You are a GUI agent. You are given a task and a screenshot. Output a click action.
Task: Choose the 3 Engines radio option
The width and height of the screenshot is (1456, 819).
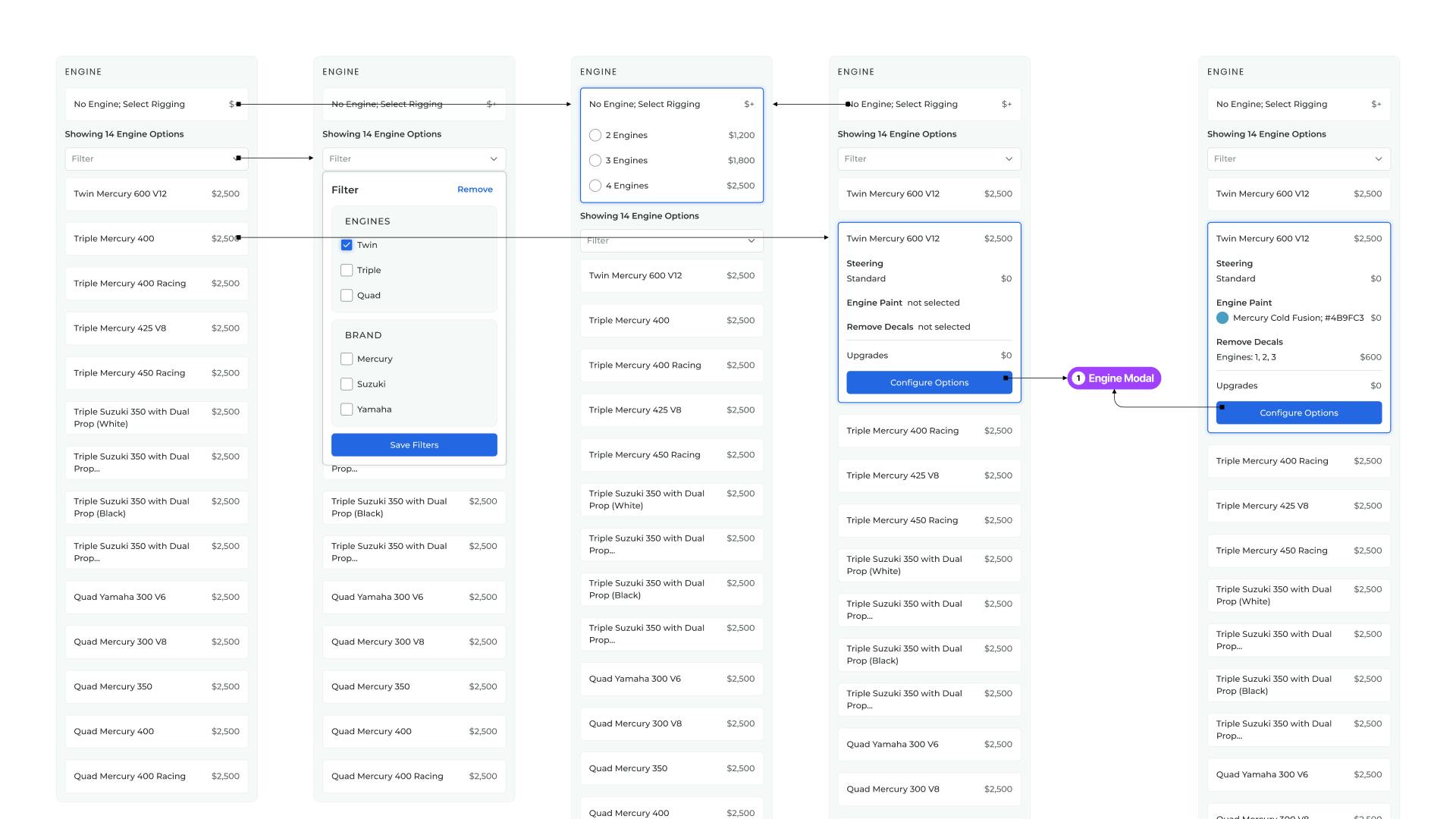coord(595,161)
